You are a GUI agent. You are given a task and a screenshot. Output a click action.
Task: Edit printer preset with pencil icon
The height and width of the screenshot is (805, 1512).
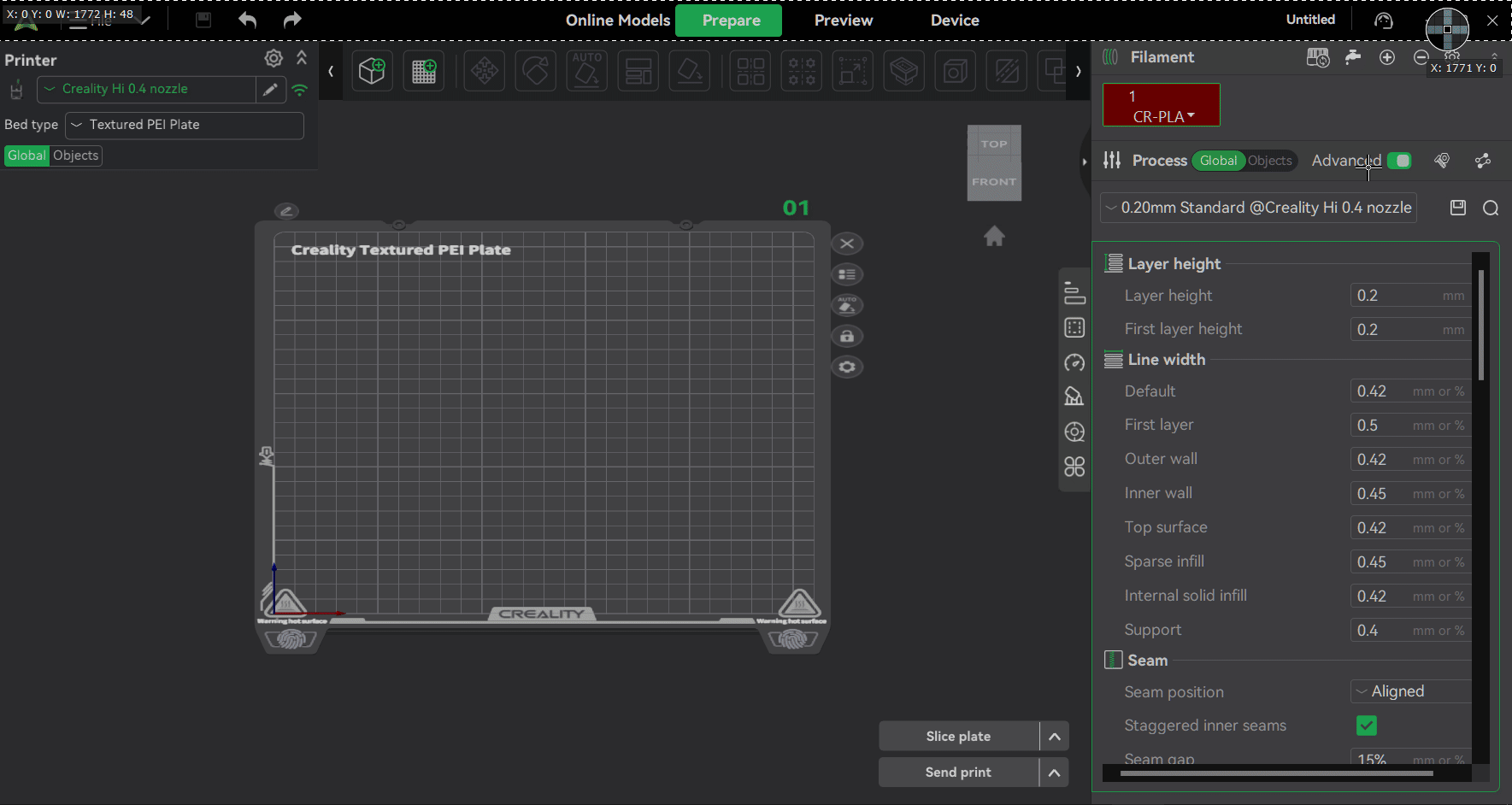(x=270, y=89)
